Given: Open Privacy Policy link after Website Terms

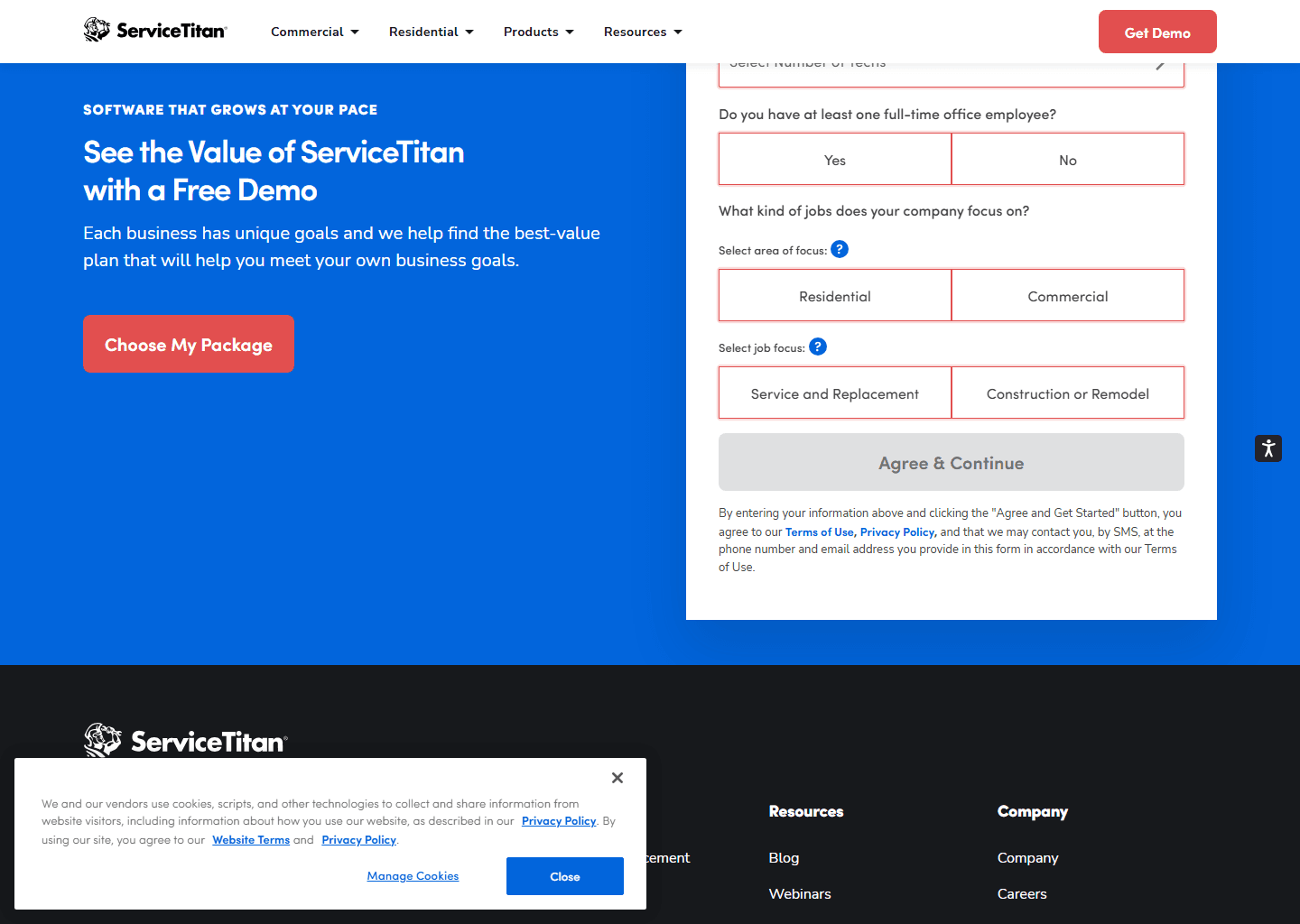Looking at the screenshot, I should [358, 840].
